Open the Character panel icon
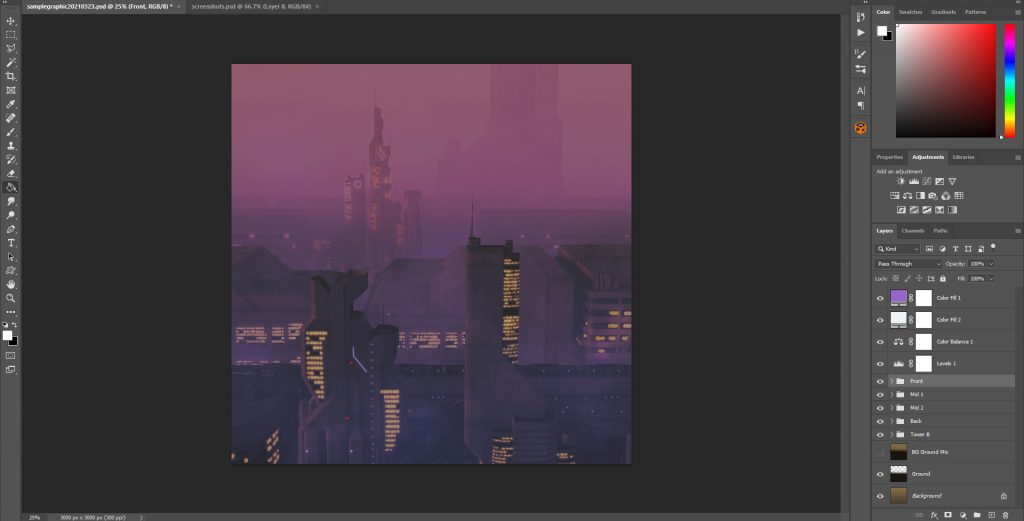 tap(861, 91)
